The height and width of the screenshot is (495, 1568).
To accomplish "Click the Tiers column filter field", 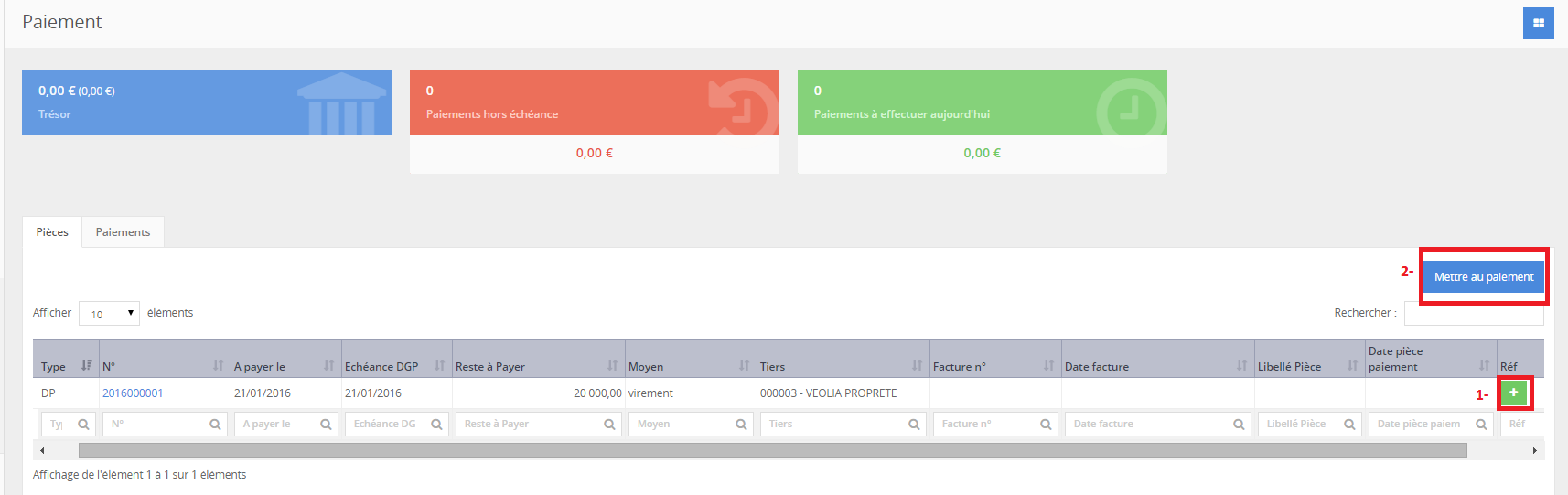I will (834, 425).
